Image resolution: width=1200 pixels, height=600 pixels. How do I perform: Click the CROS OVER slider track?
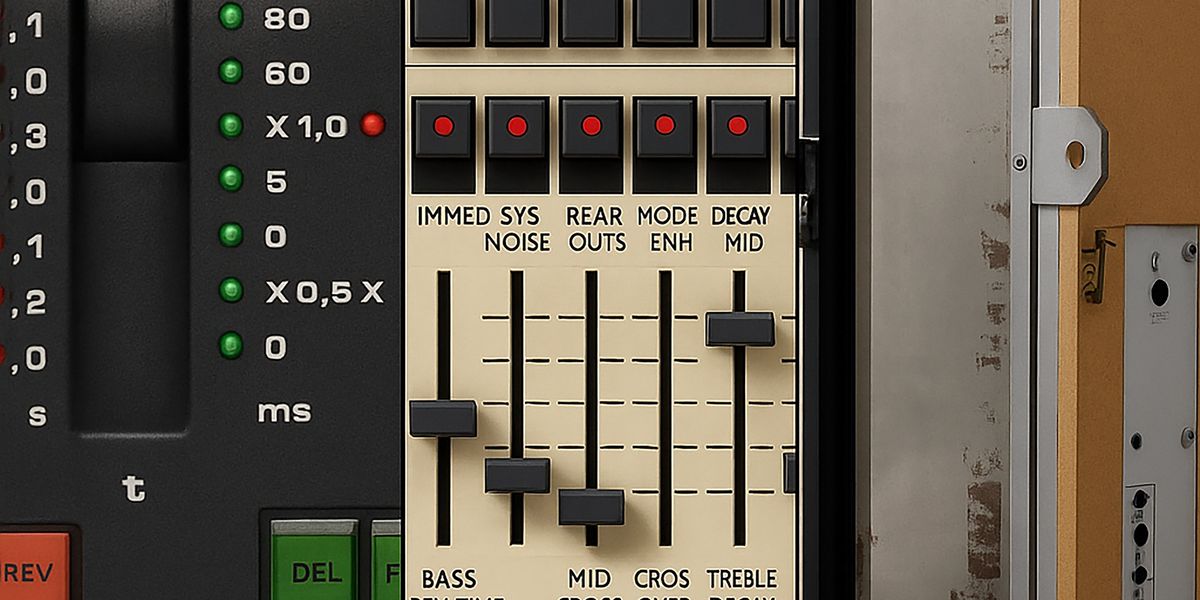[x=665, y=408]
